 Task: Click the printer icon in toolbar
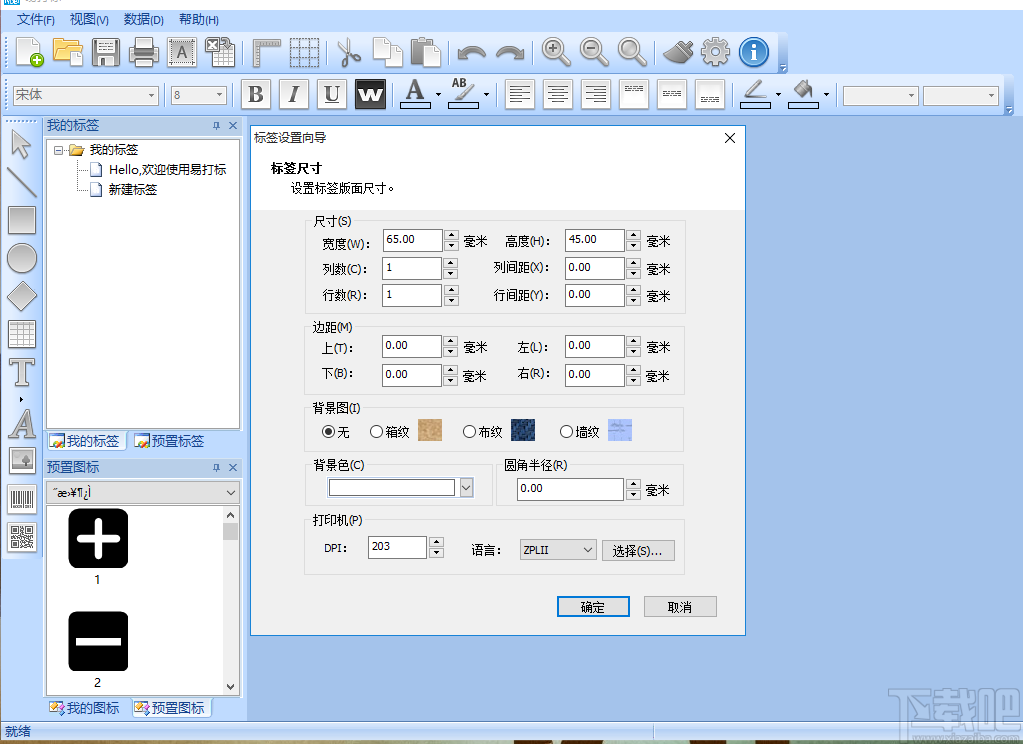144,52
